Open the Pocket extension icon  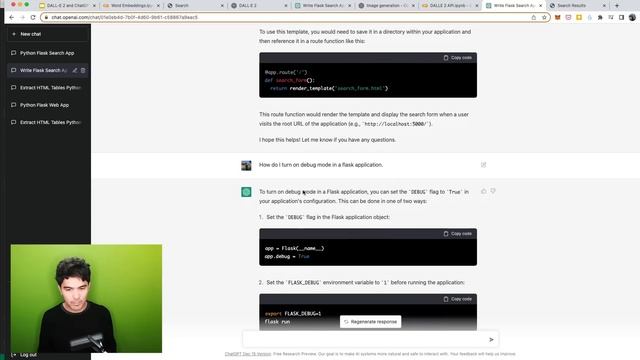pos(568,18)
